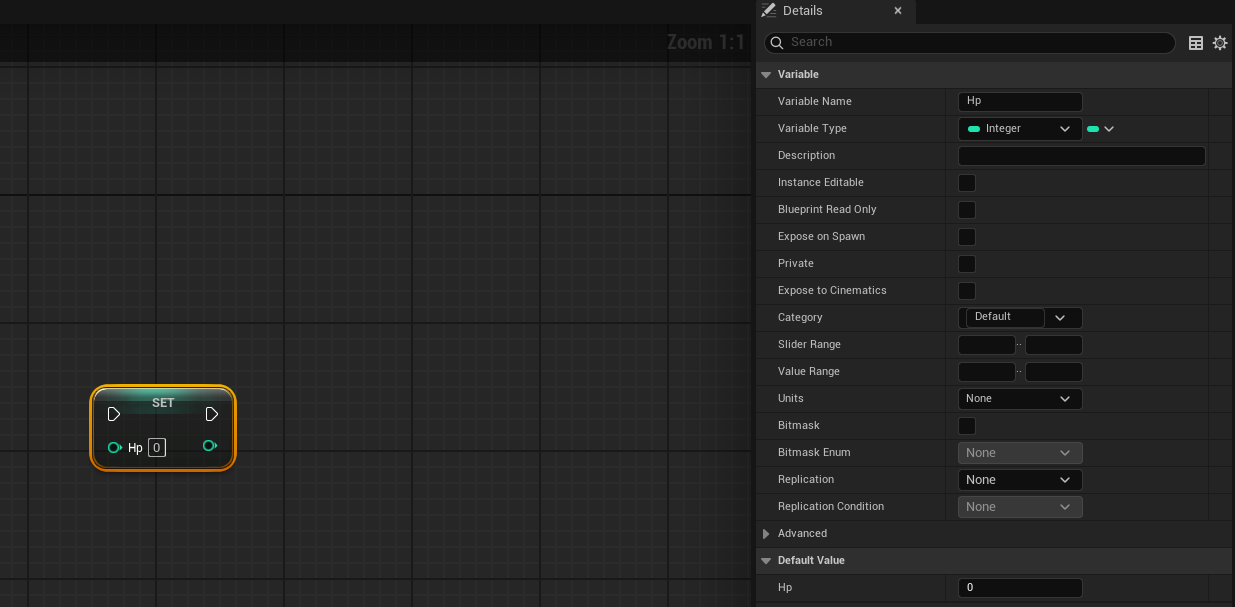Click the Bitmask Enum label
Image resolution: width=1235 pixels, height=607 pixels.
814,453
